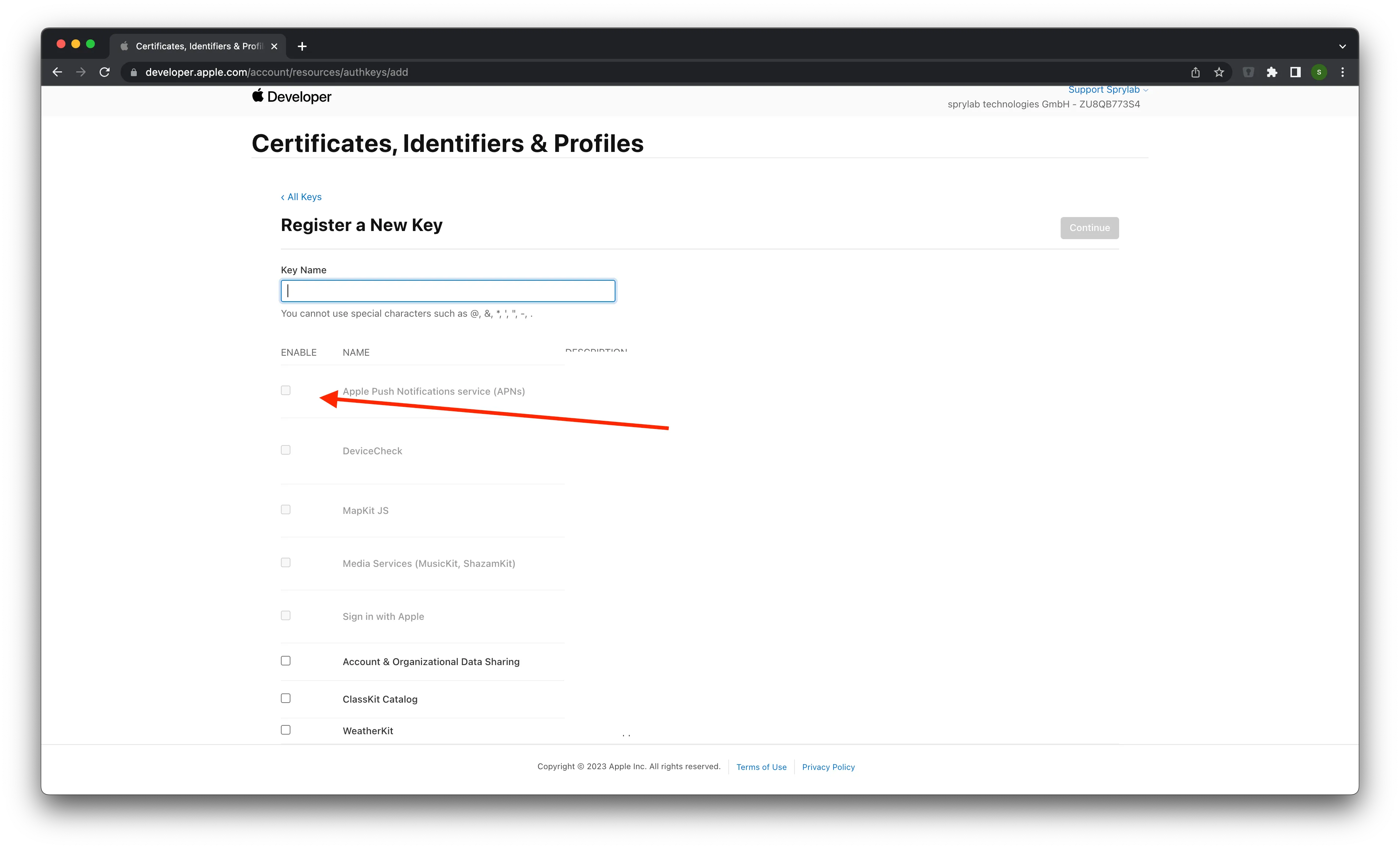Screen dimensions: 1400x849
Task: Click the sprylab technologies GmbH team name
Action: click(1044, 104)
